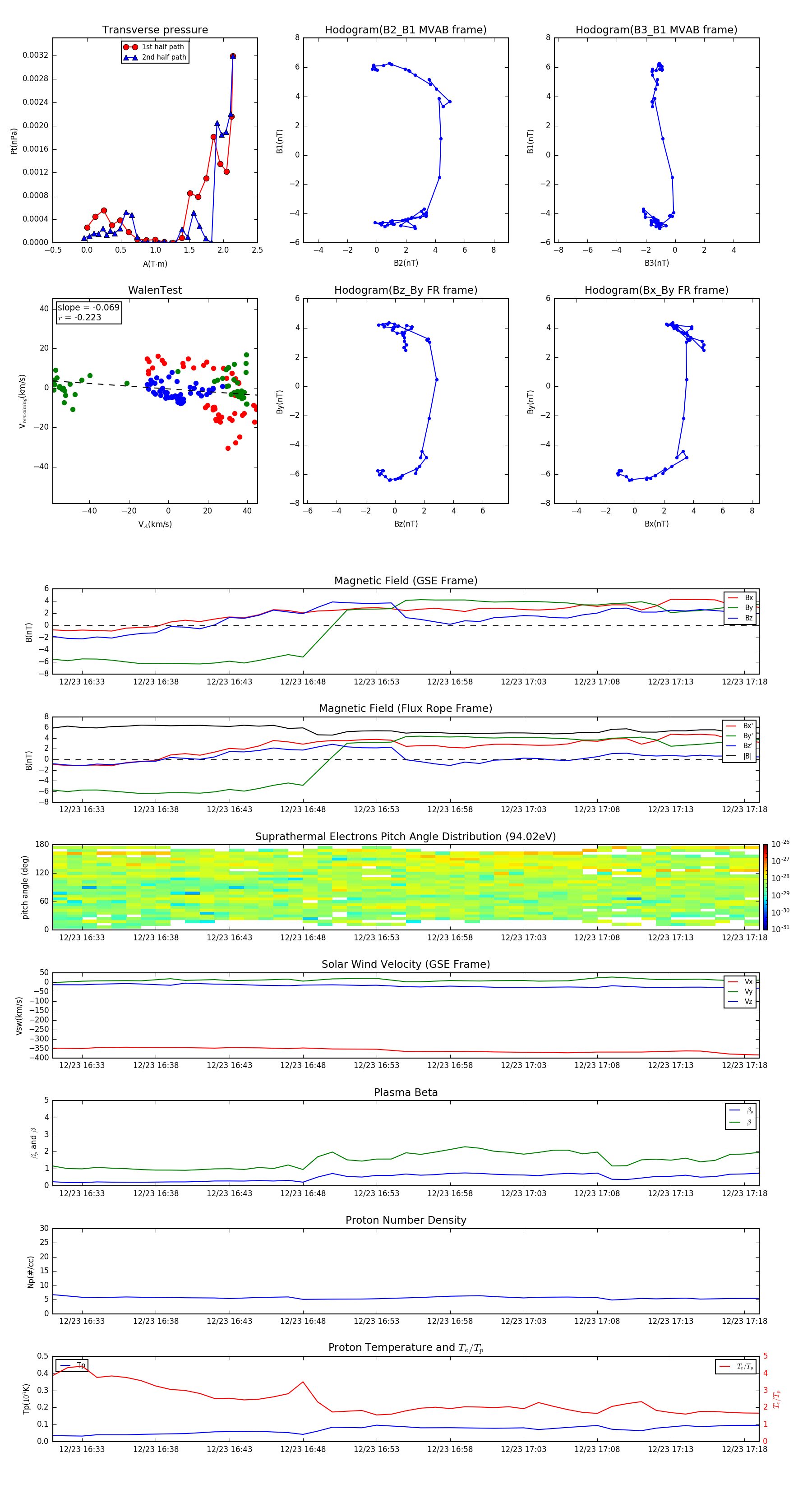
Task: Click the "Transverse pressure" plot title
Action: [155, 30]
